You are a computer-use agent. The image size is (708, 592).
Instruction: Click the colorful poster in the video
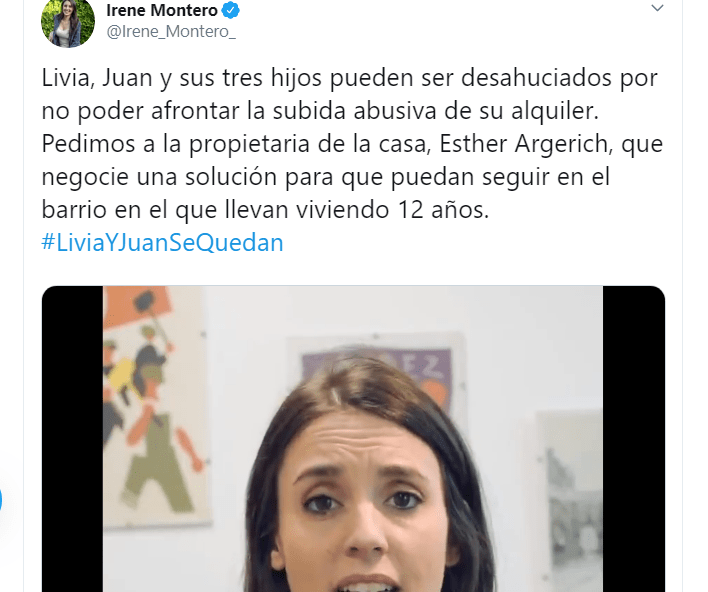coord(155,406)
